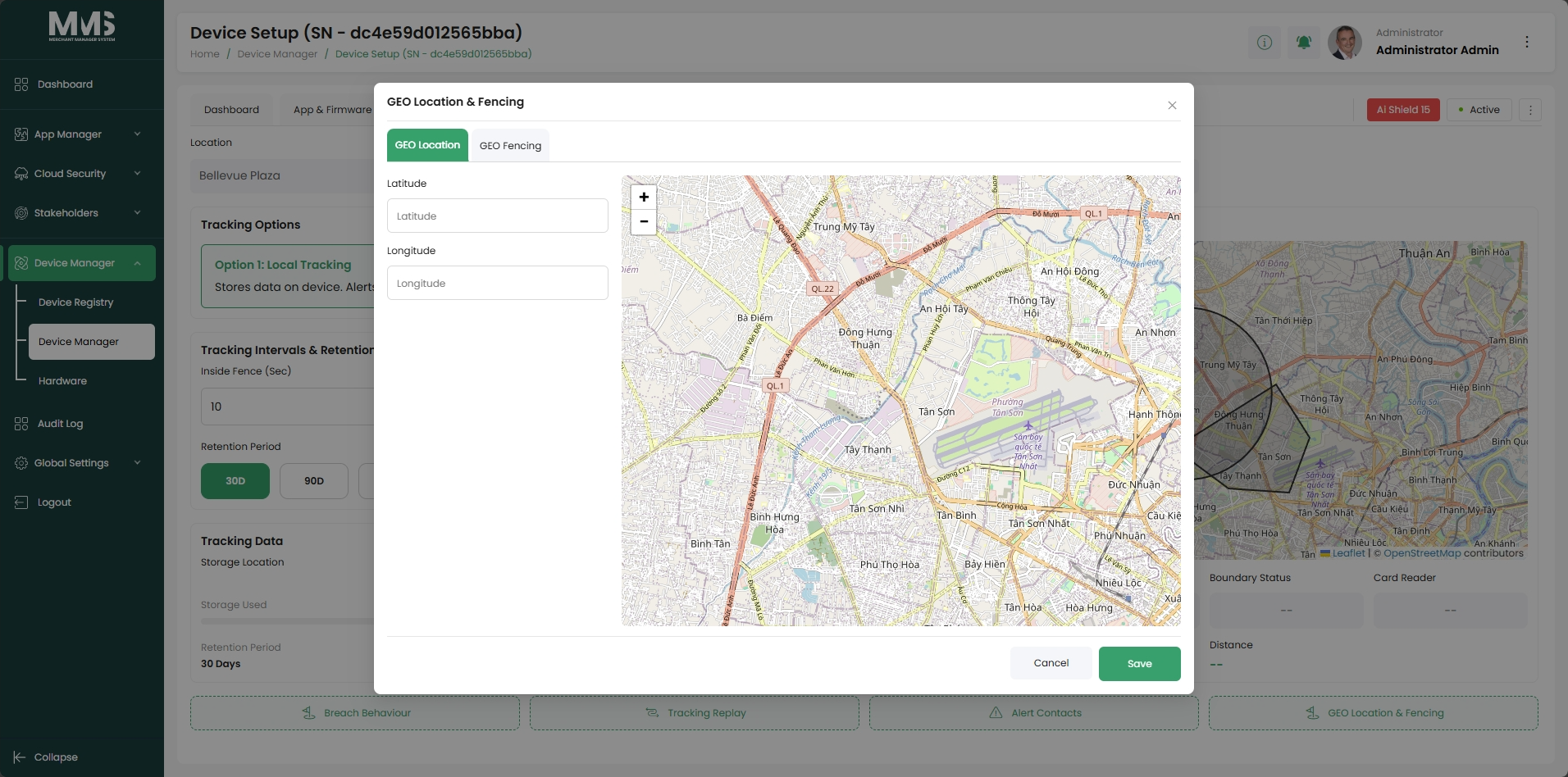This screenshot has height=777, width=1568.
Task: Collapse the Device Manager menu chevron
Action: [x=137, y=263]
